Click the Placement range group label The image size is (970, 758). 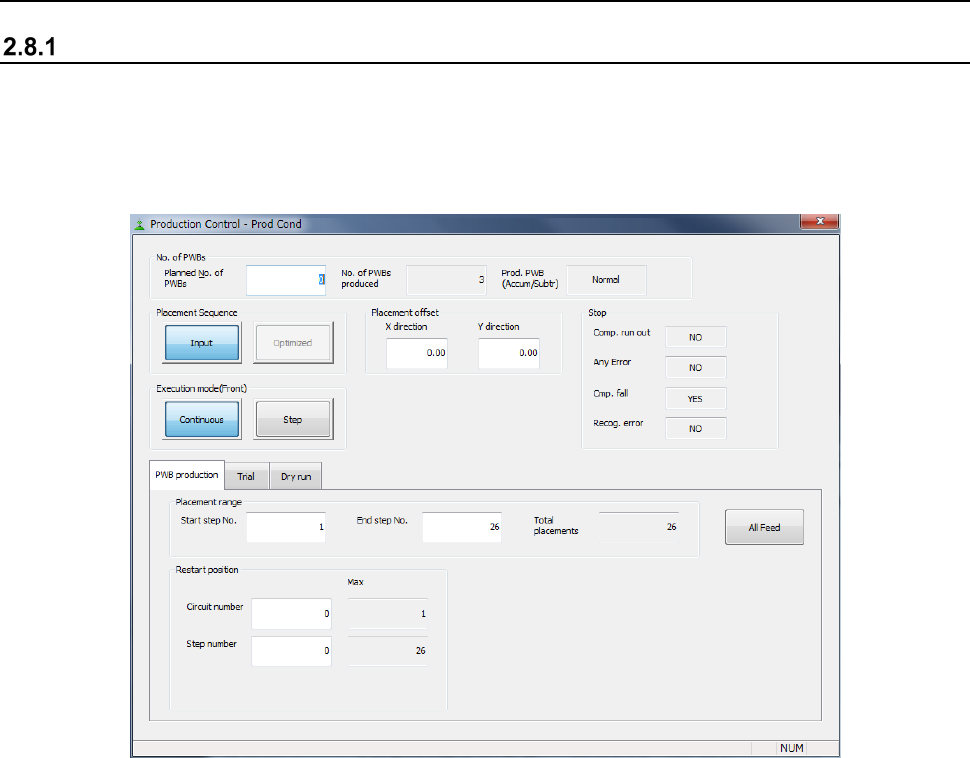(x=208, y=502)
